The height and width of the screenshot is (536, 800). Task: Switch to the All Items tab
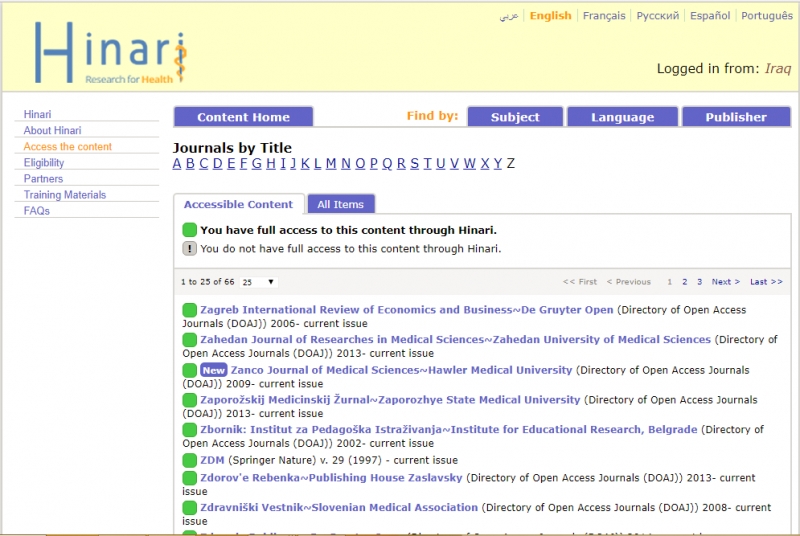pyautogui.click(x=341, y=205)
